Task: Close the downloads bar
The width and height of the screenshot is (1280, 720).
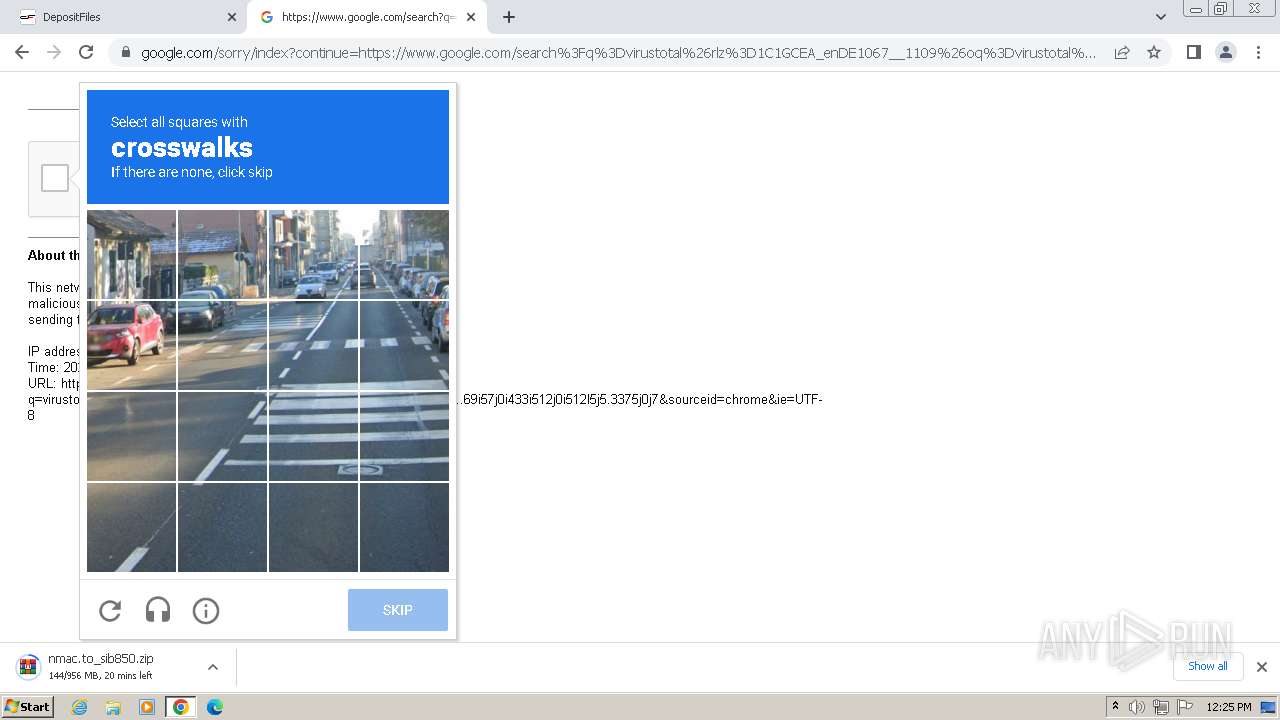Action: tap(1261, 667)
